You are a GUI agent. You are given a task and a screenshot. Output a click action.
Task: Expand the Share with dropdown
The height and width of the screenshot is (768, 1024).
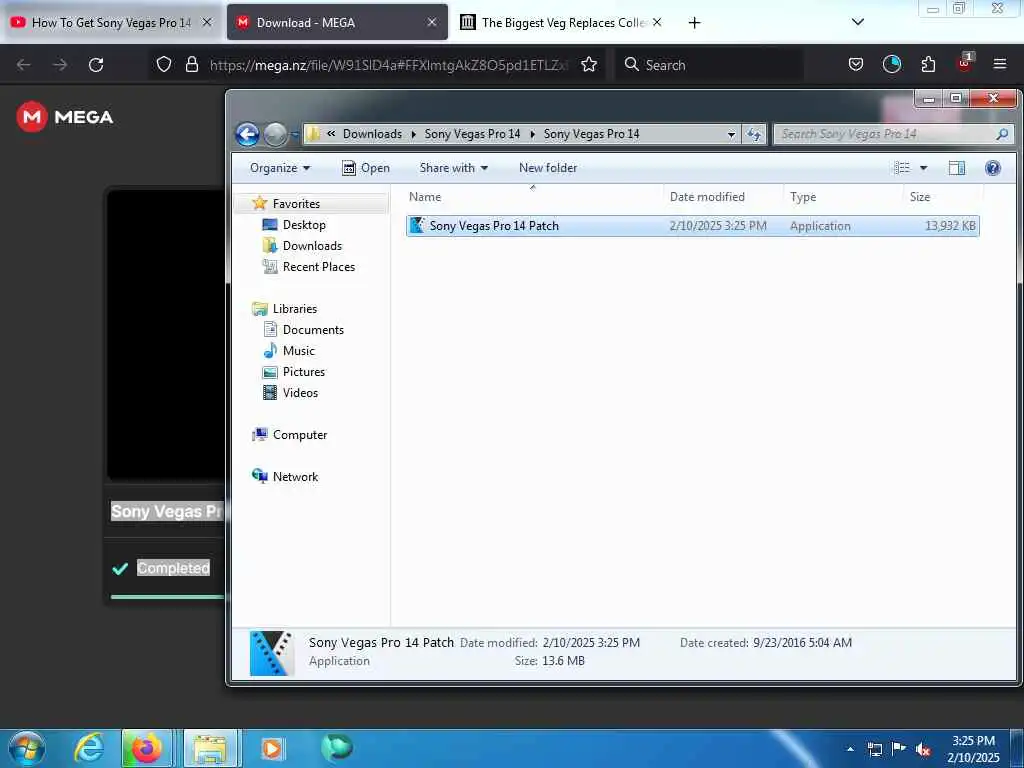[x=454, y=168]
